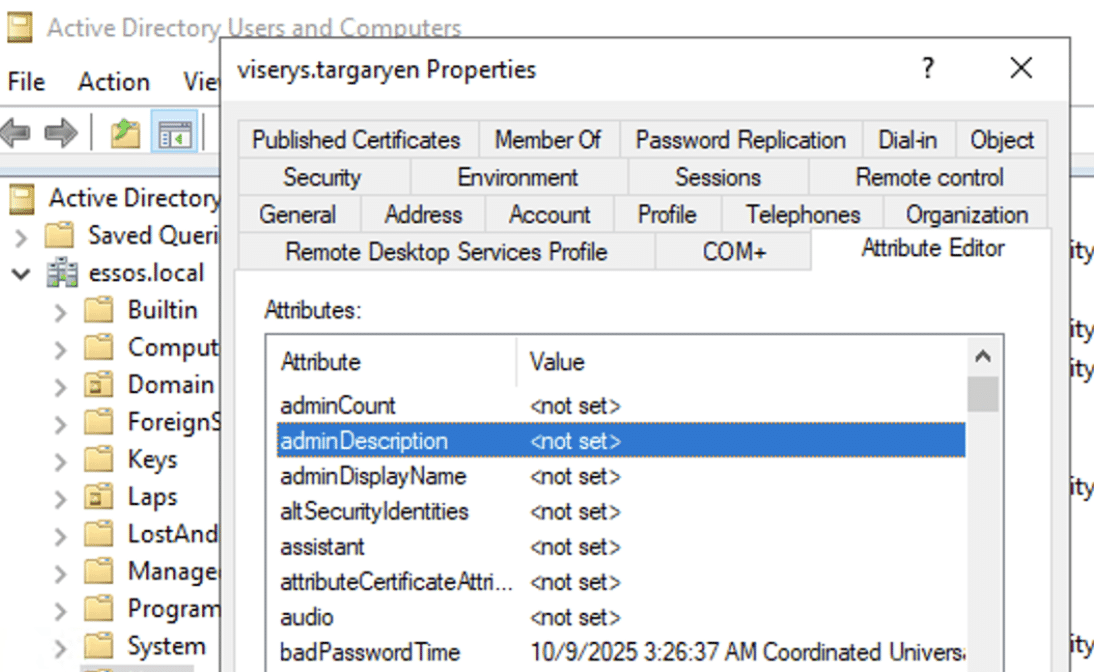The height and width of the screenshot is (672, 1094).
Task: Open the Account tab
Action: (x=549, y=215)
